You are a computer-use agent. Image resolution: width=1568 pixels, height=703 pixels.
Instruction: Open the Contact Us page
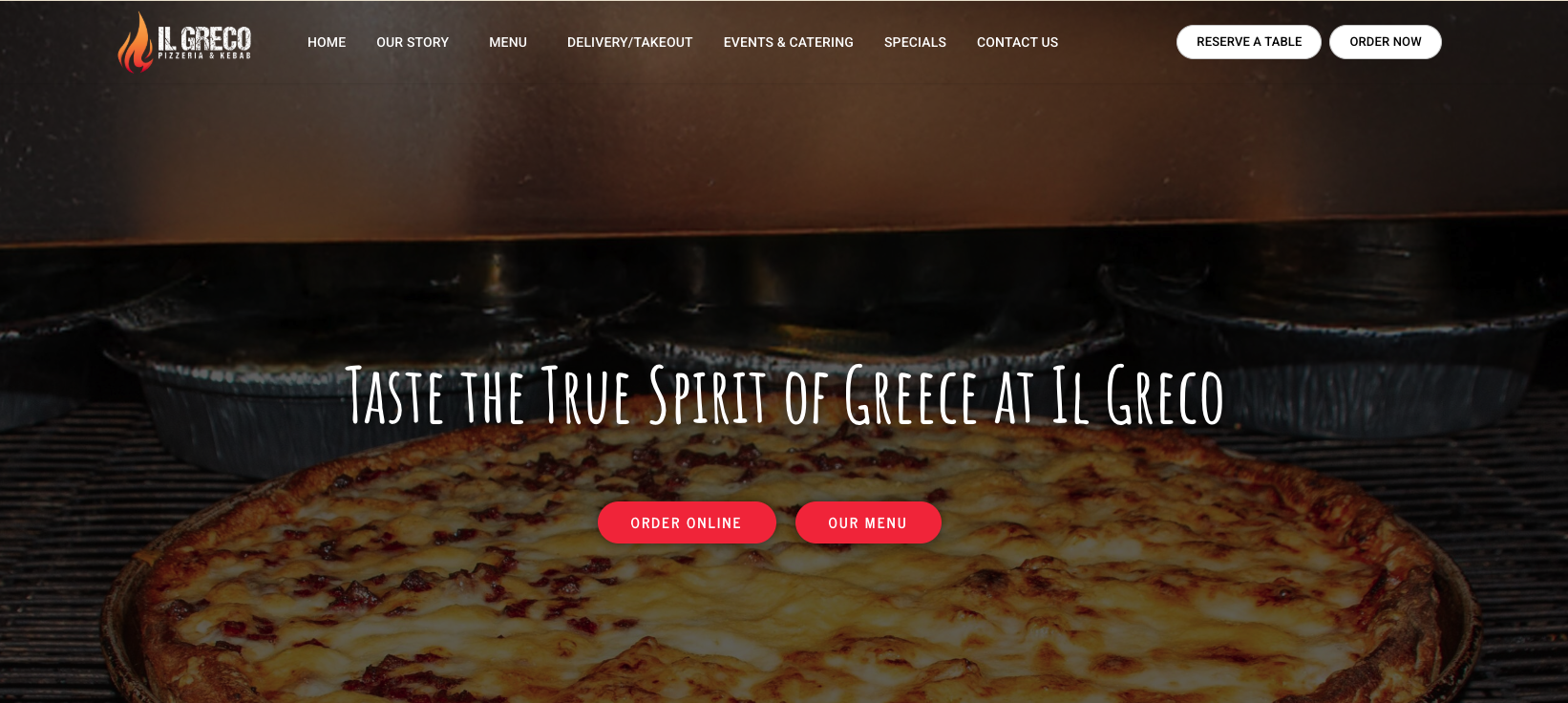point(1017,42)
